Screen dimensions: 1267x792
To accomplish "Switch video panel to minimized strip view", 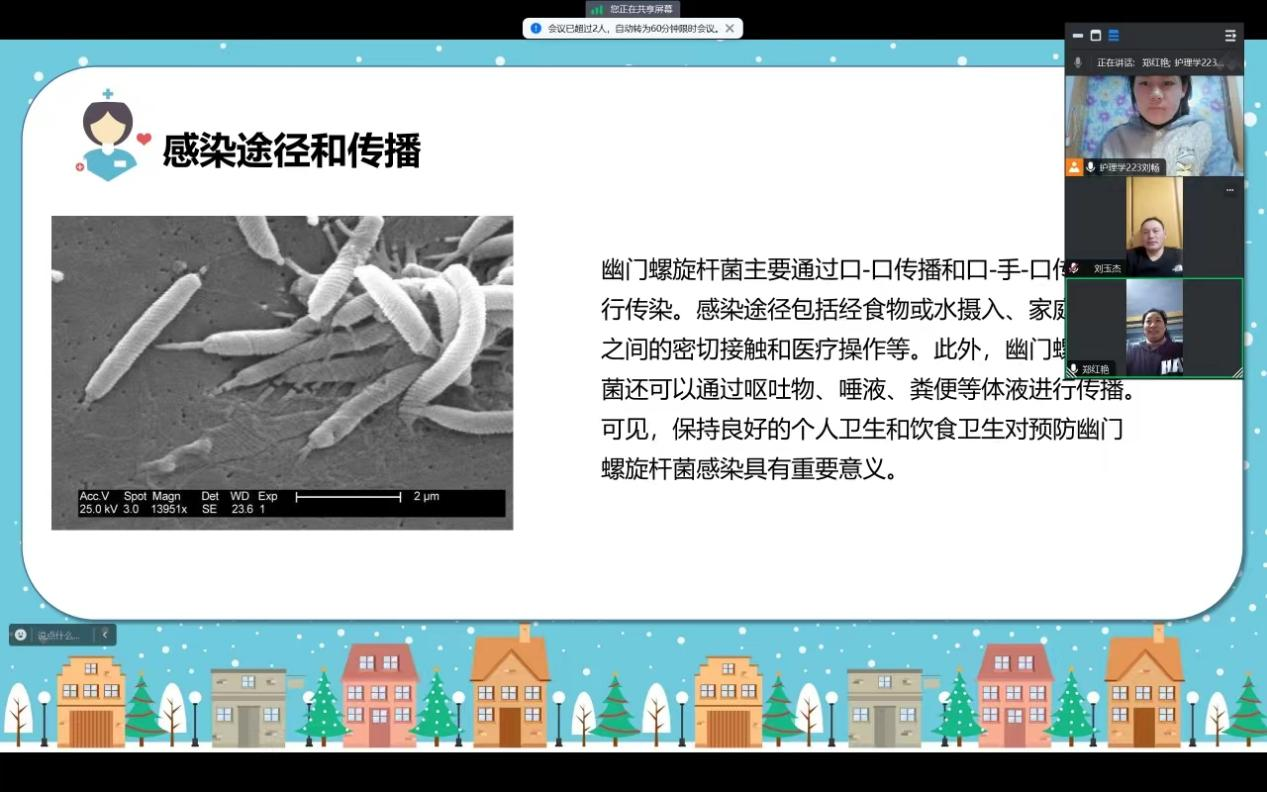I will click(1078, 36).
